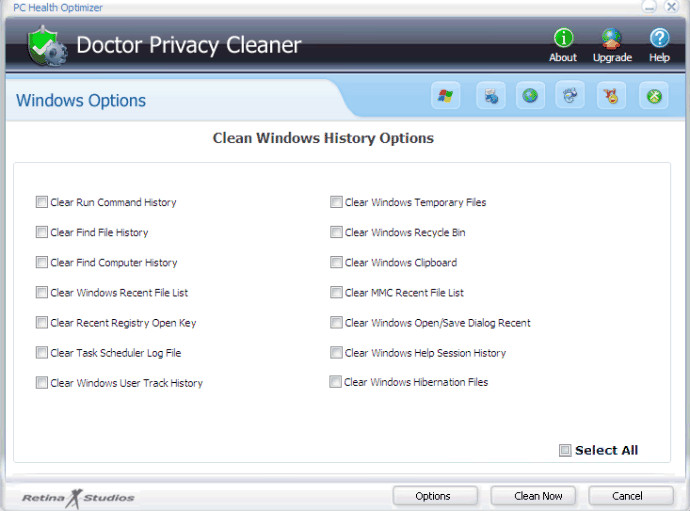Enable Clear Windows Clipboard option
The height and width of the screenshot is (511, 690).
pos(336,262)
